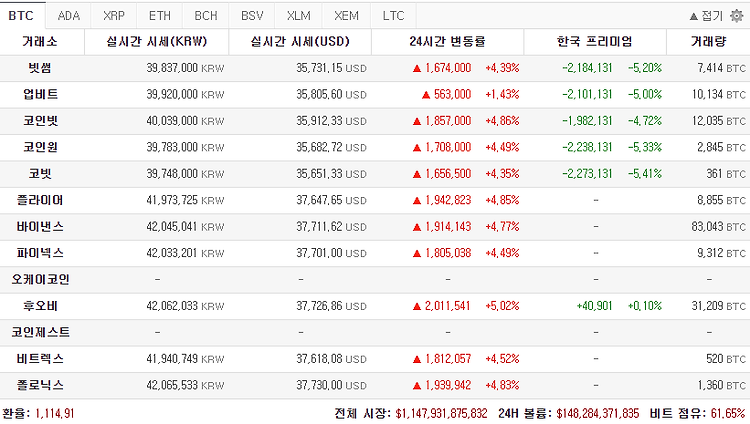Click the 37,647.65 USD price
This screenshot has width=750, height=424.
[x=331, y=200]
